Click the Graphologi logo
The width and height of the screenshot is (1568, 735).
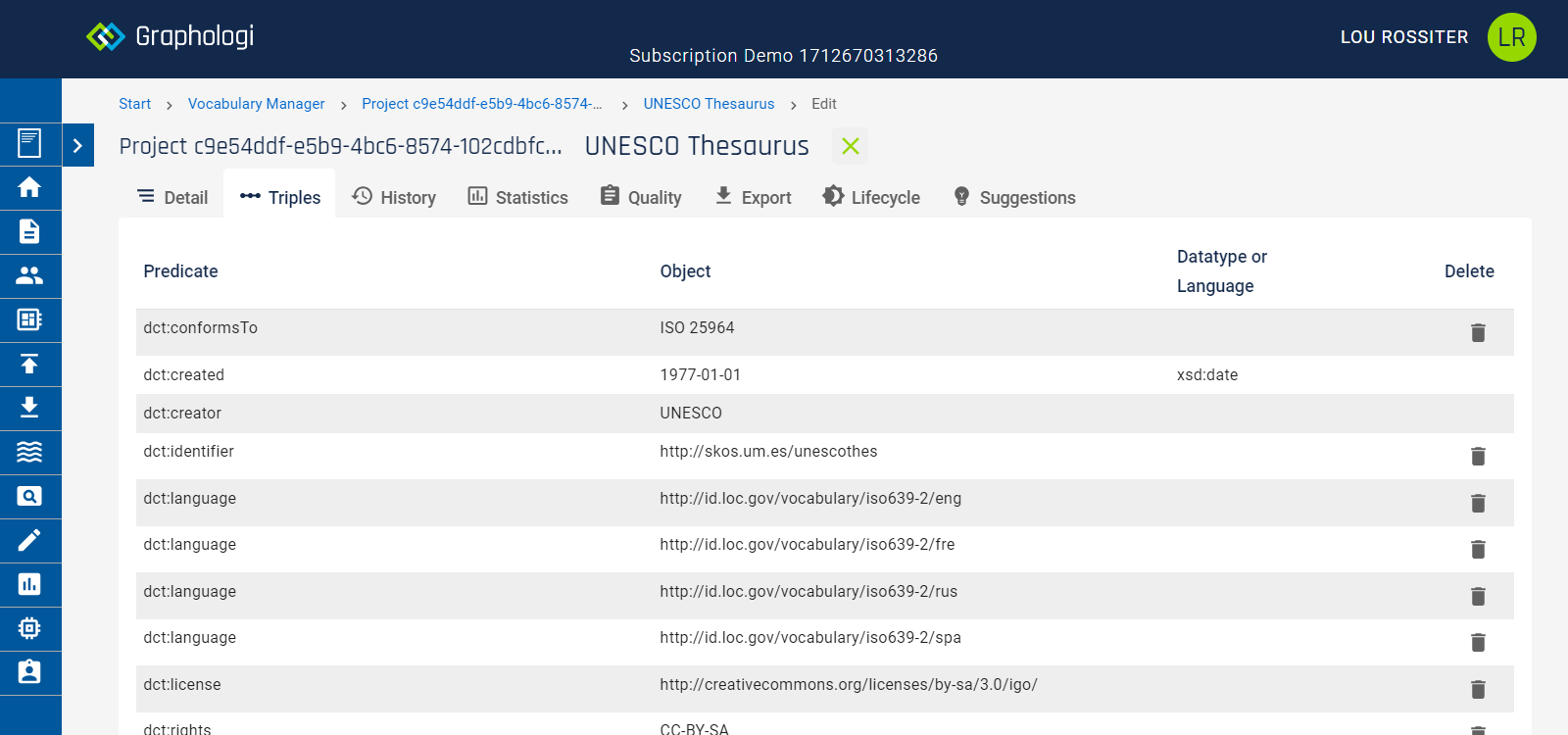tap(170, 36)
